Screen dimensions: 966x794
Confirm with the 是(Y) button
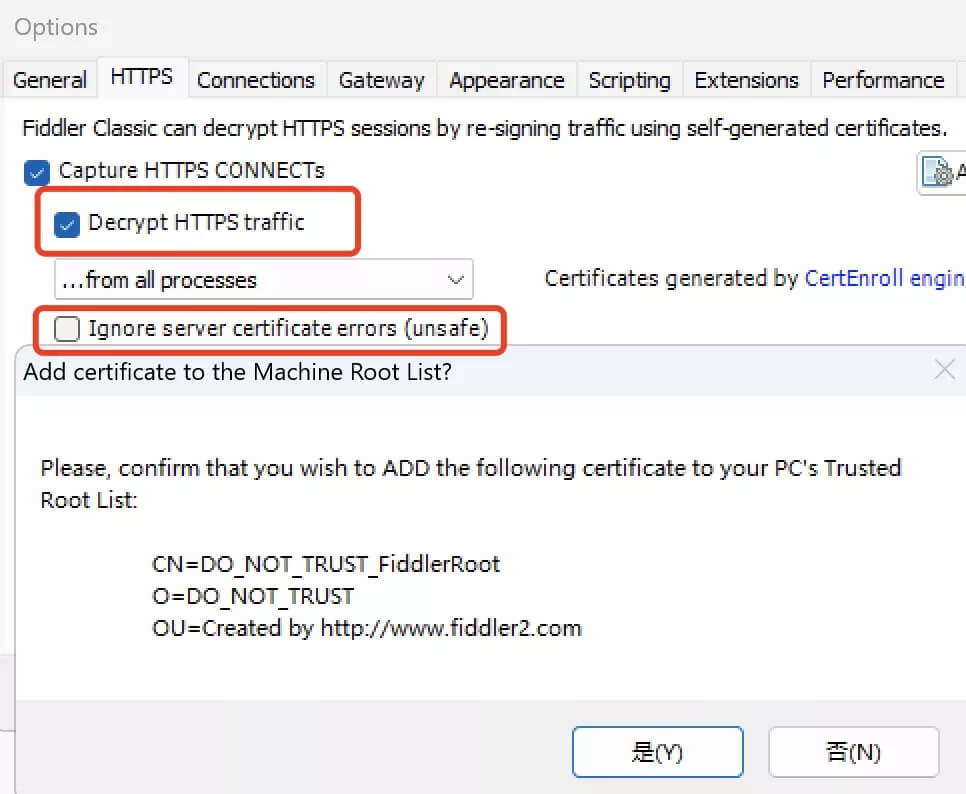click(657, 751)
